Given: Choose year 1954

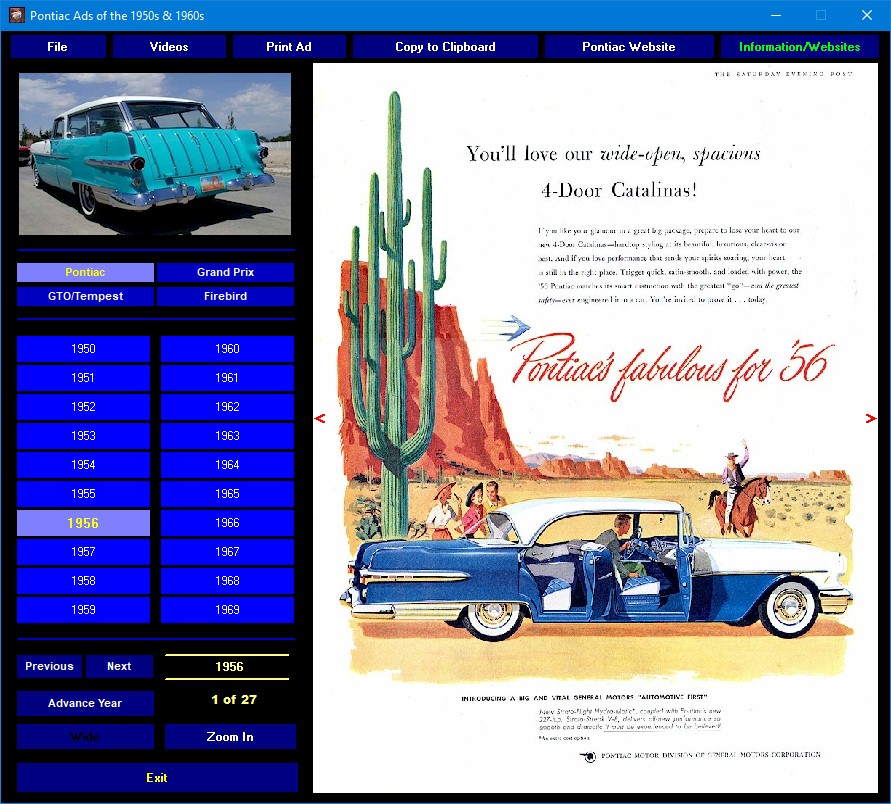Looking at the screenshot, I should [84, 465].
